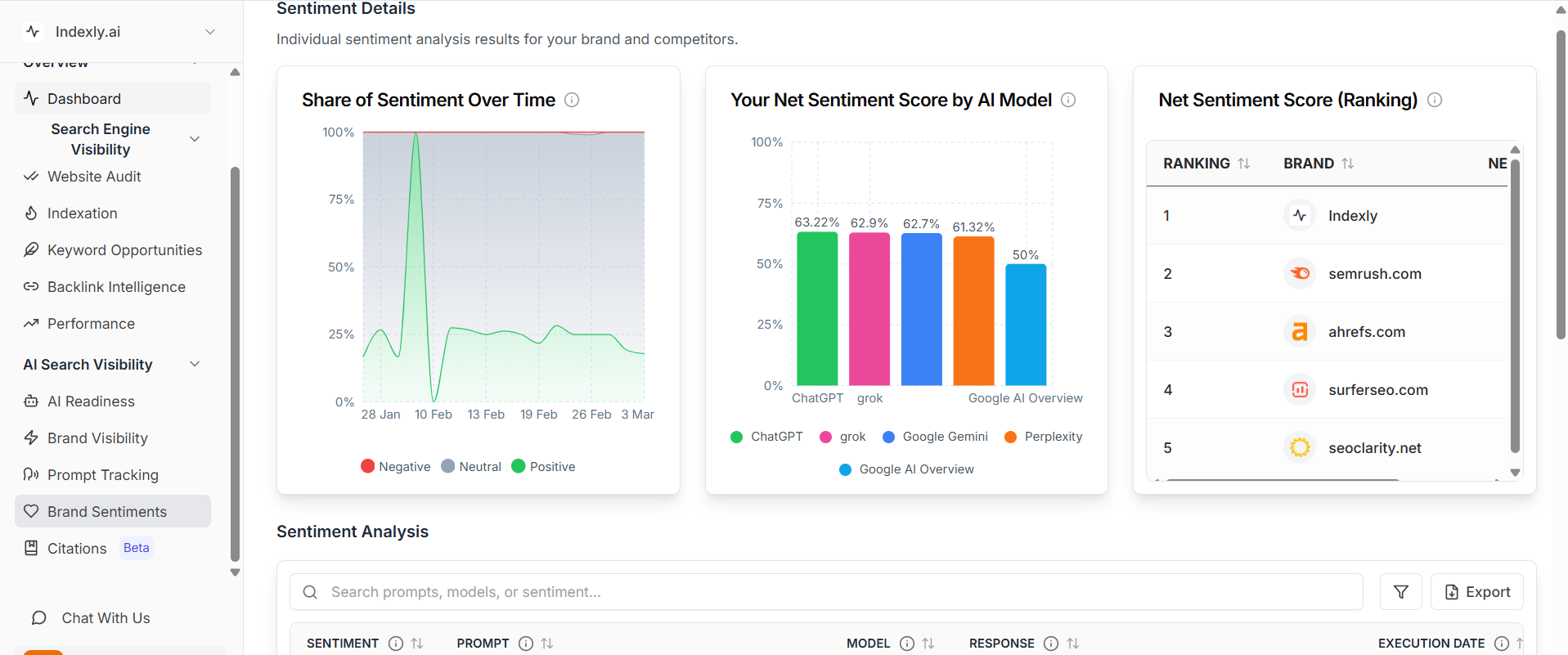The width and height of the screenshot is (1568, 655).
Task: Click info icon next to AI Model title
Action: tap(1068, 100)
